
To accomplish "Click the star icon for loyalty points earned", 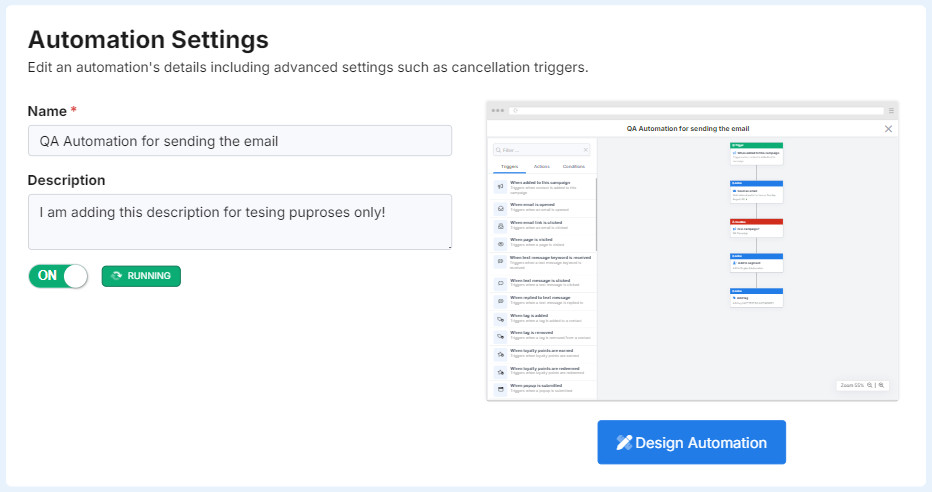I will pos(501,354).
